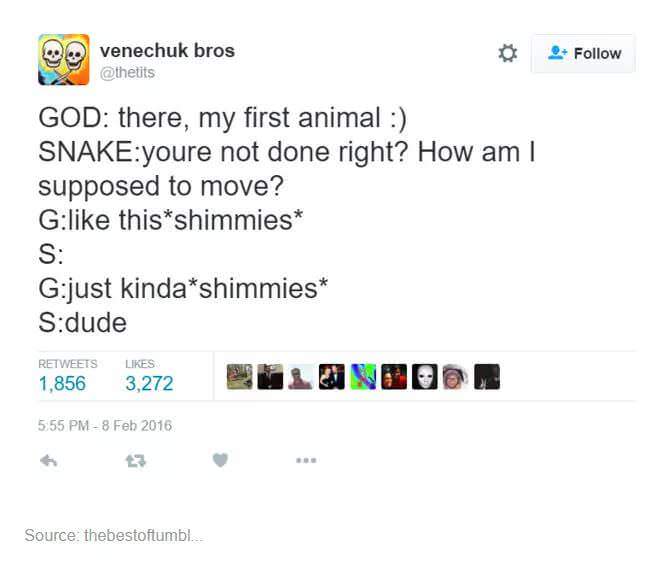
Task: Open the source link thebestoftumbl...
Action: point(113,535)
